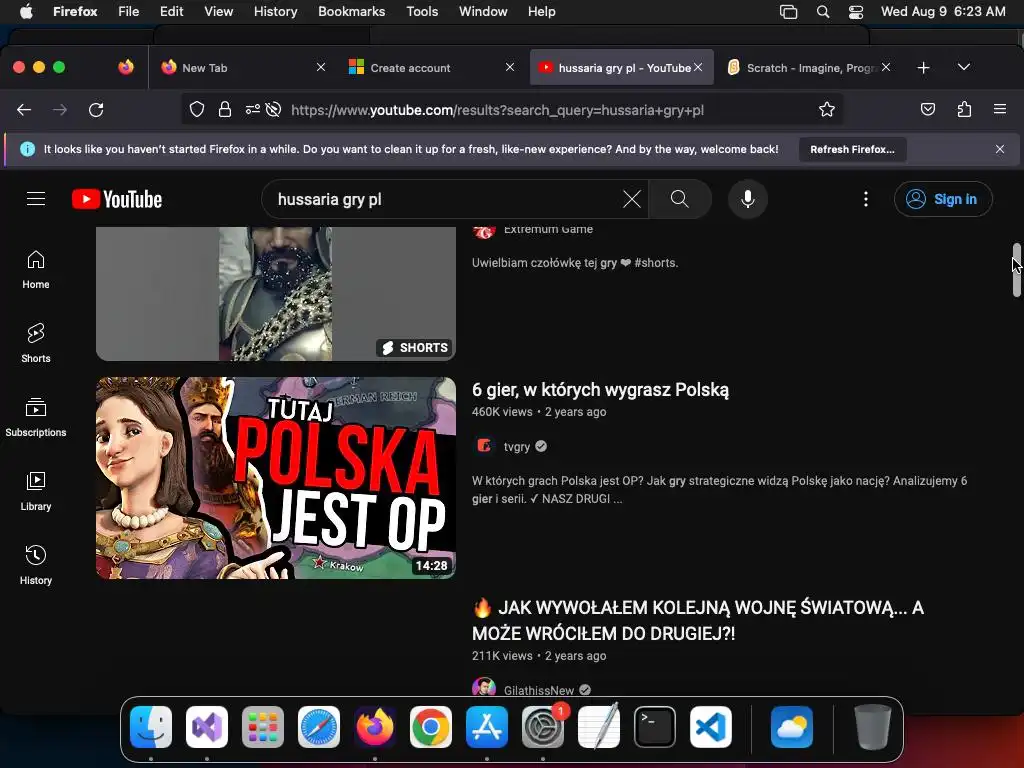The height and width of the screenshot is (768, 1024).
Task: Click the blocked autoplay icon in address bar
Action: point(274,110)
